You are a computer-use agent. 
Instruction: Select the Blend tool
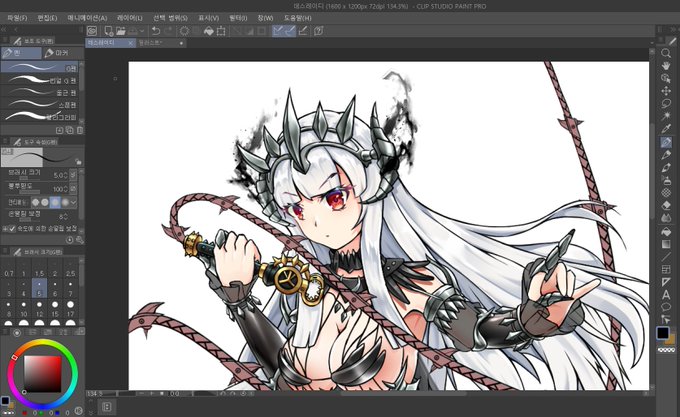[x=666, y=218]
